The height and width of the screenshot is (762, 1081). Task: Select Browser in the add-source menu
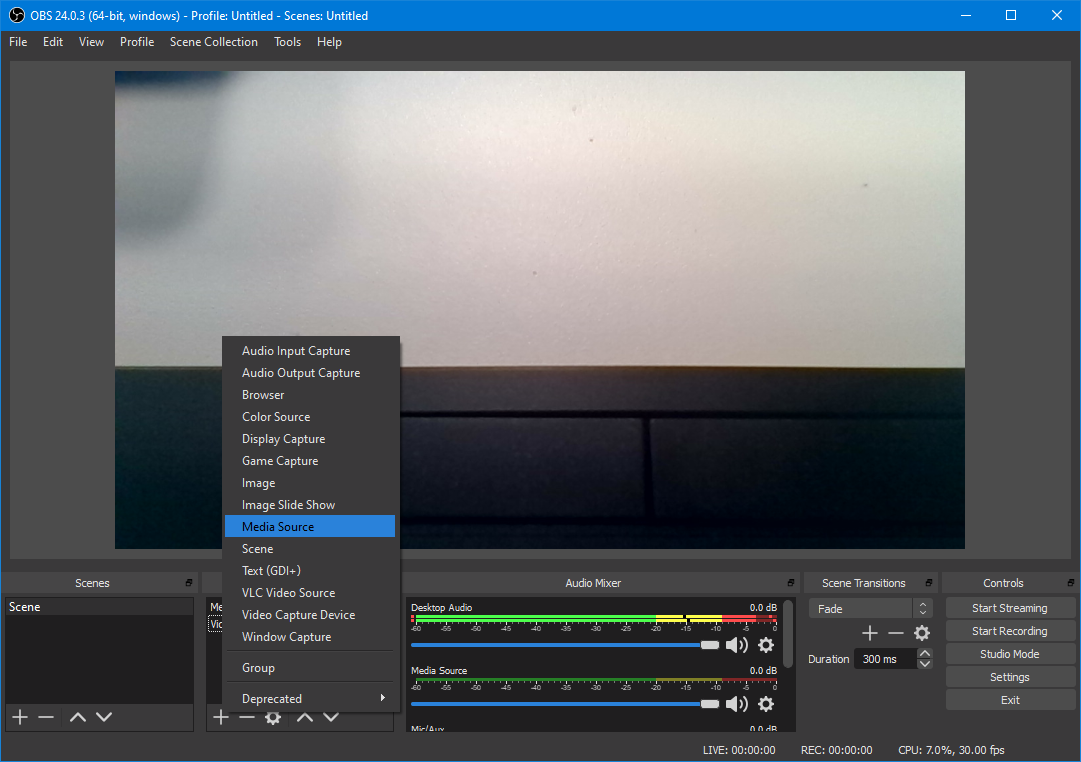310,394
